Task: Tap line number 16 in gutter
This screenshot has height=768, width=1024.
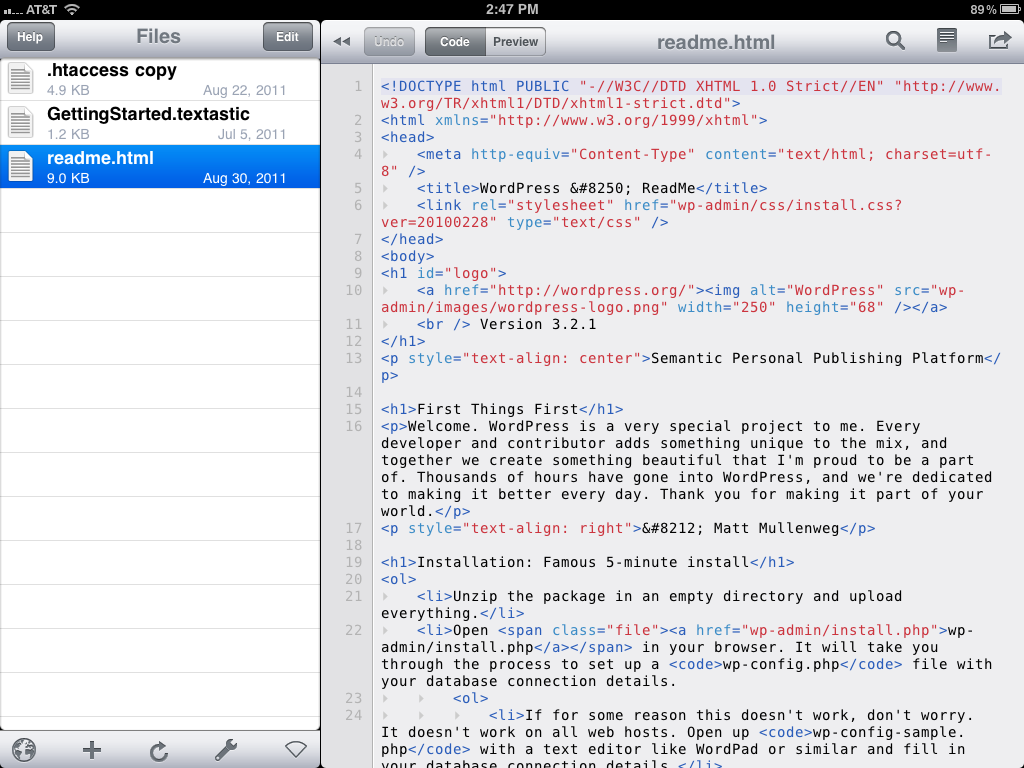Action: tap(354, 426)
